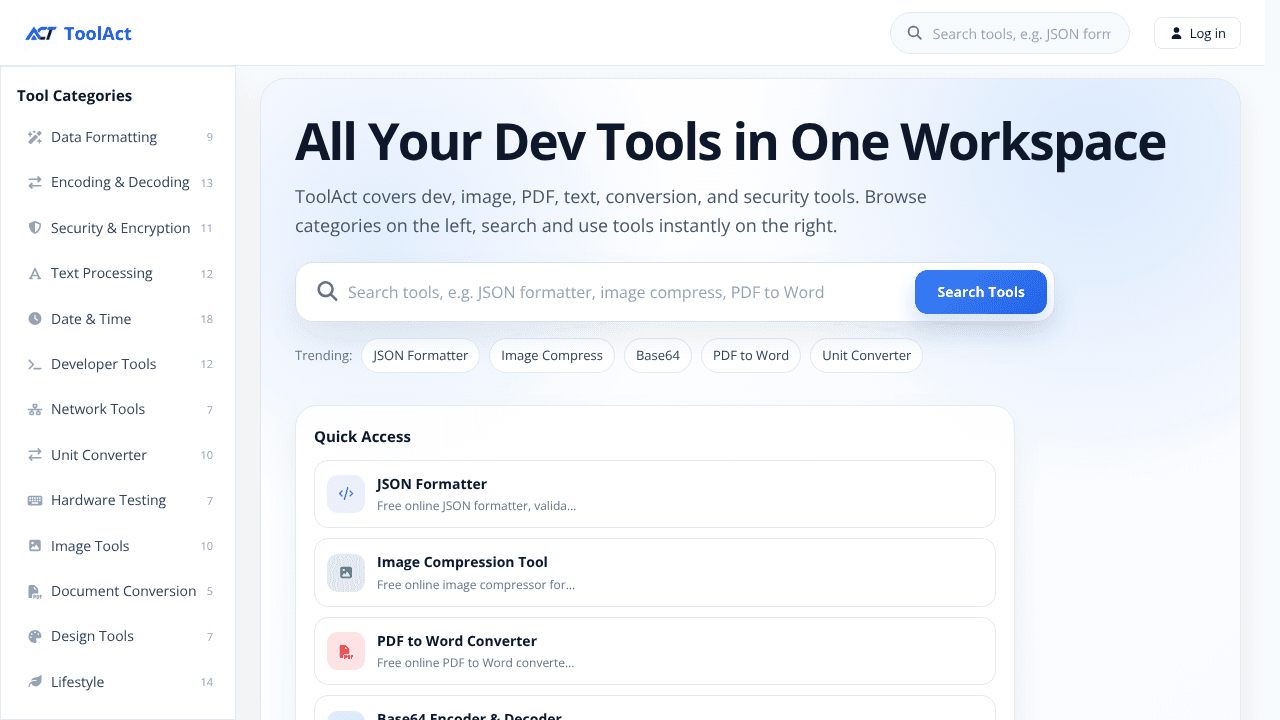Select the Base64 trending chip
The height and width of the screenshot is (720, 1280).
[x=658, y=355]
